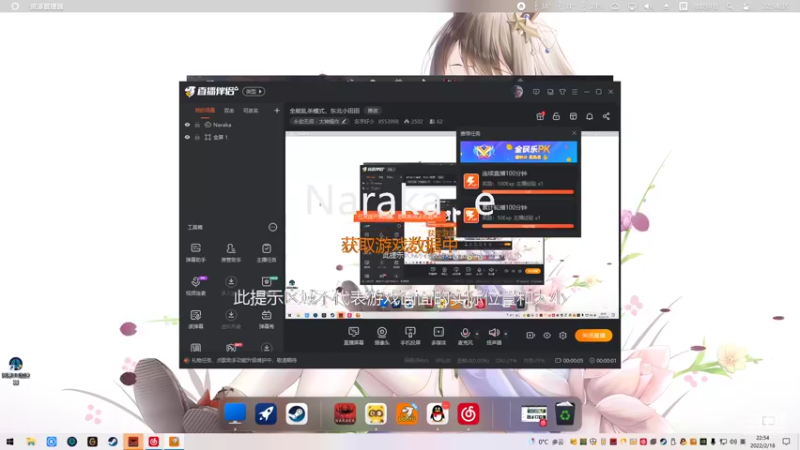Screen dimensions: 800x450
Task: Open the 视频连麦 microphone tool
Action: click(x=195, y=286)
